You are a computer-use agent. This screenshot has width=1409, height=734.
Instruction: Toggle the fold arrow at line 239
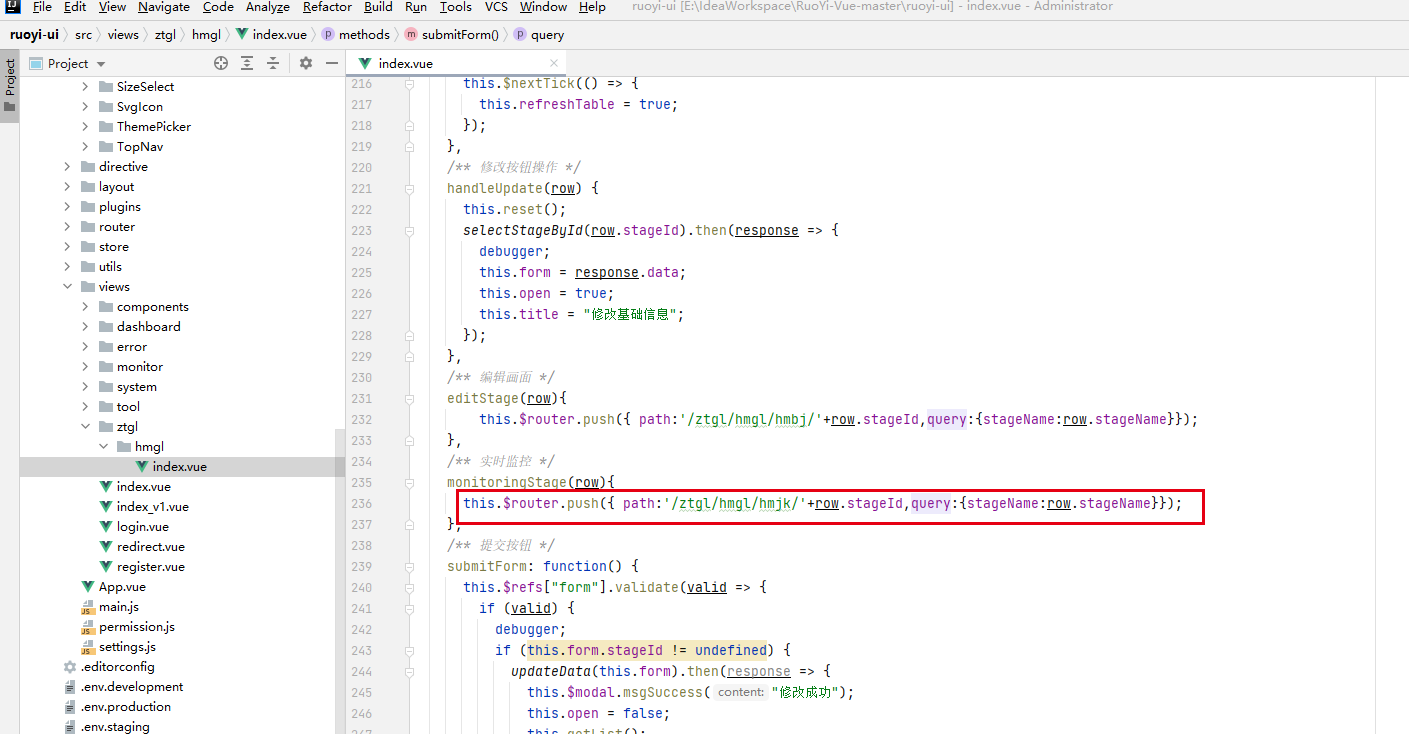pos(409,567)
